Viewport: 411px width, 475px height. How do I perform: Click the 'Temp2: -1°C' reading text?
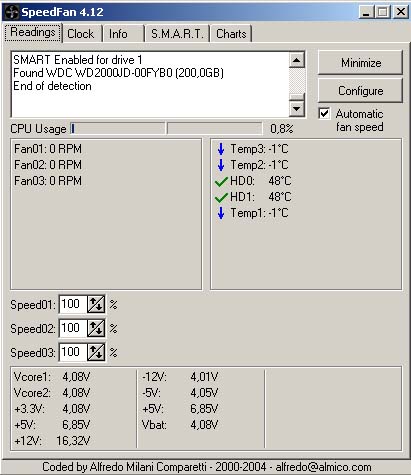click(x=259, y=165)
